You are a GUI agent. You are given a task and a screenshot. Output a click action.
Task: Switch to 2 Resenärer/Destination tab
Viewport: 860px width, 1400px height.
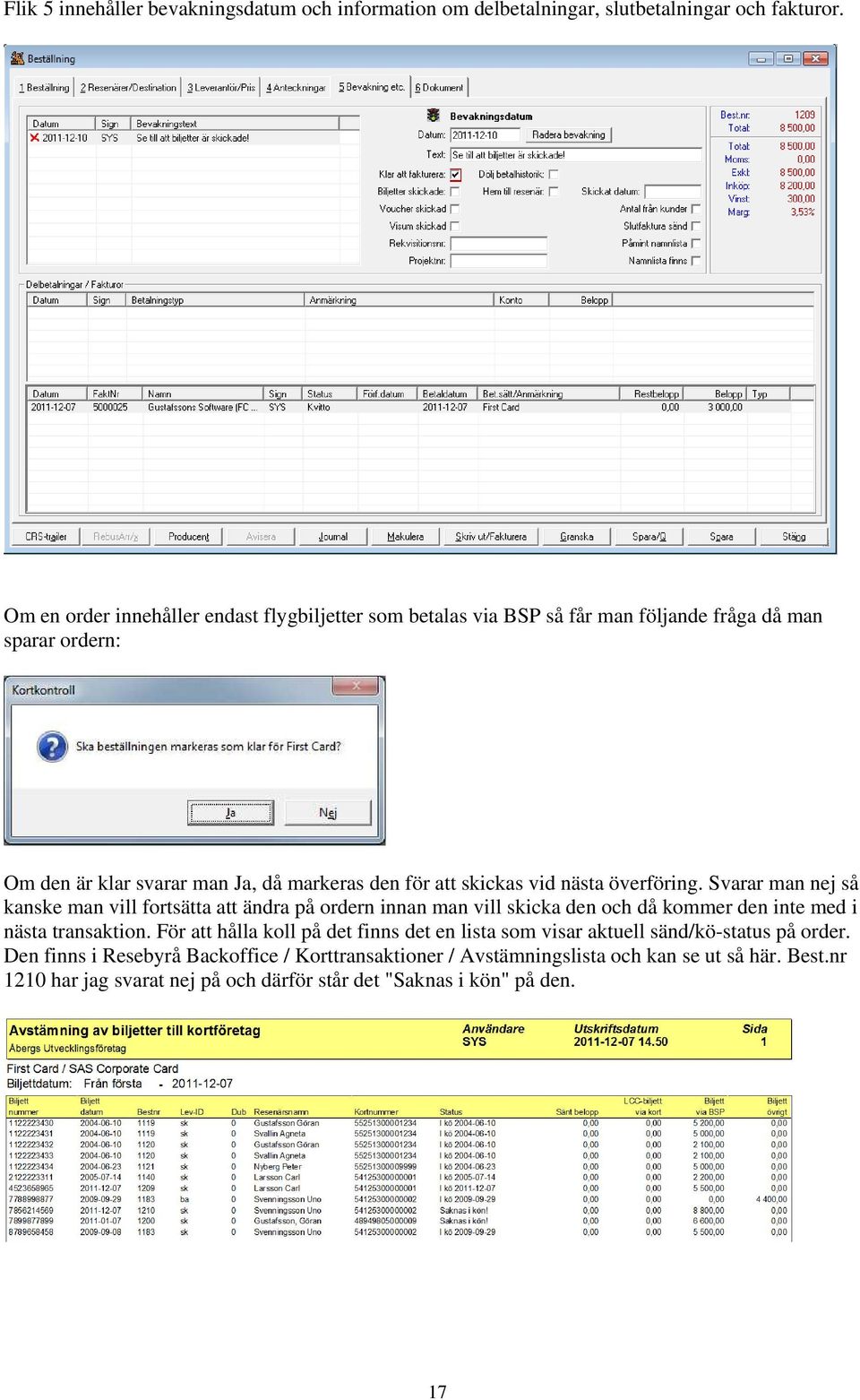[x=128, y=88]
